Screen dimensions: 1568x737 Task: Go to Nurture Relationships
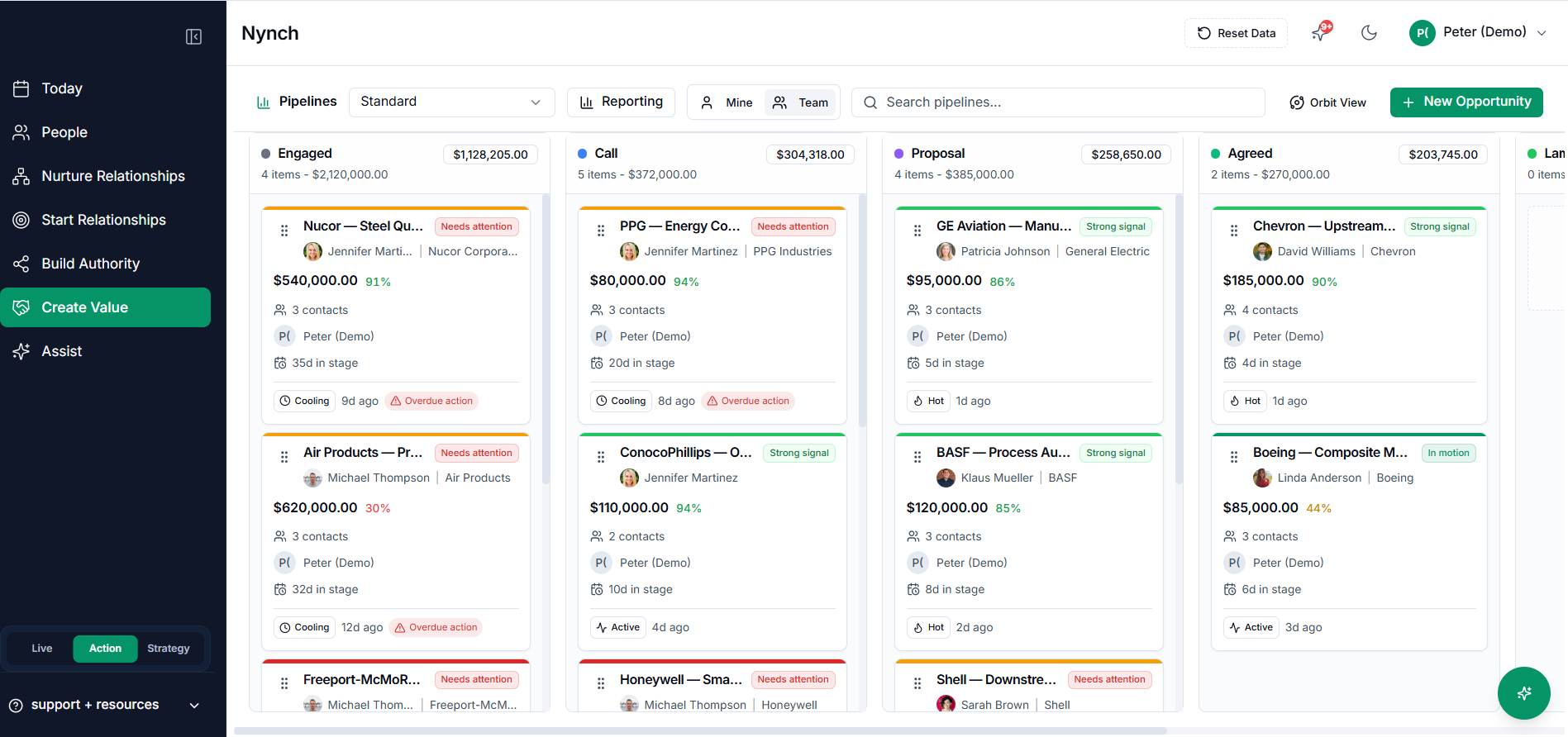point(105,176)
